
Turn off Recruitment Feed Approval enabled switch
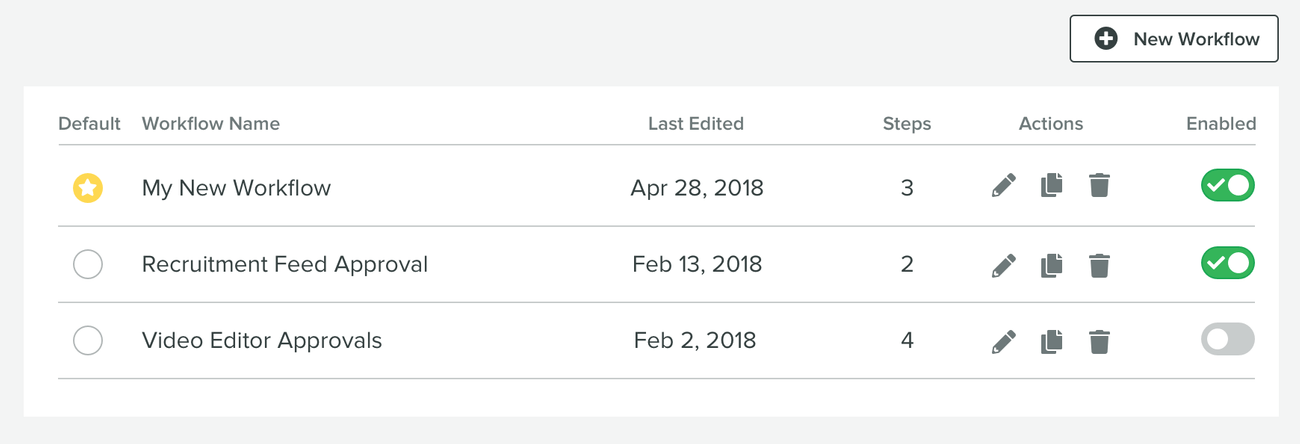[1227, 263]
